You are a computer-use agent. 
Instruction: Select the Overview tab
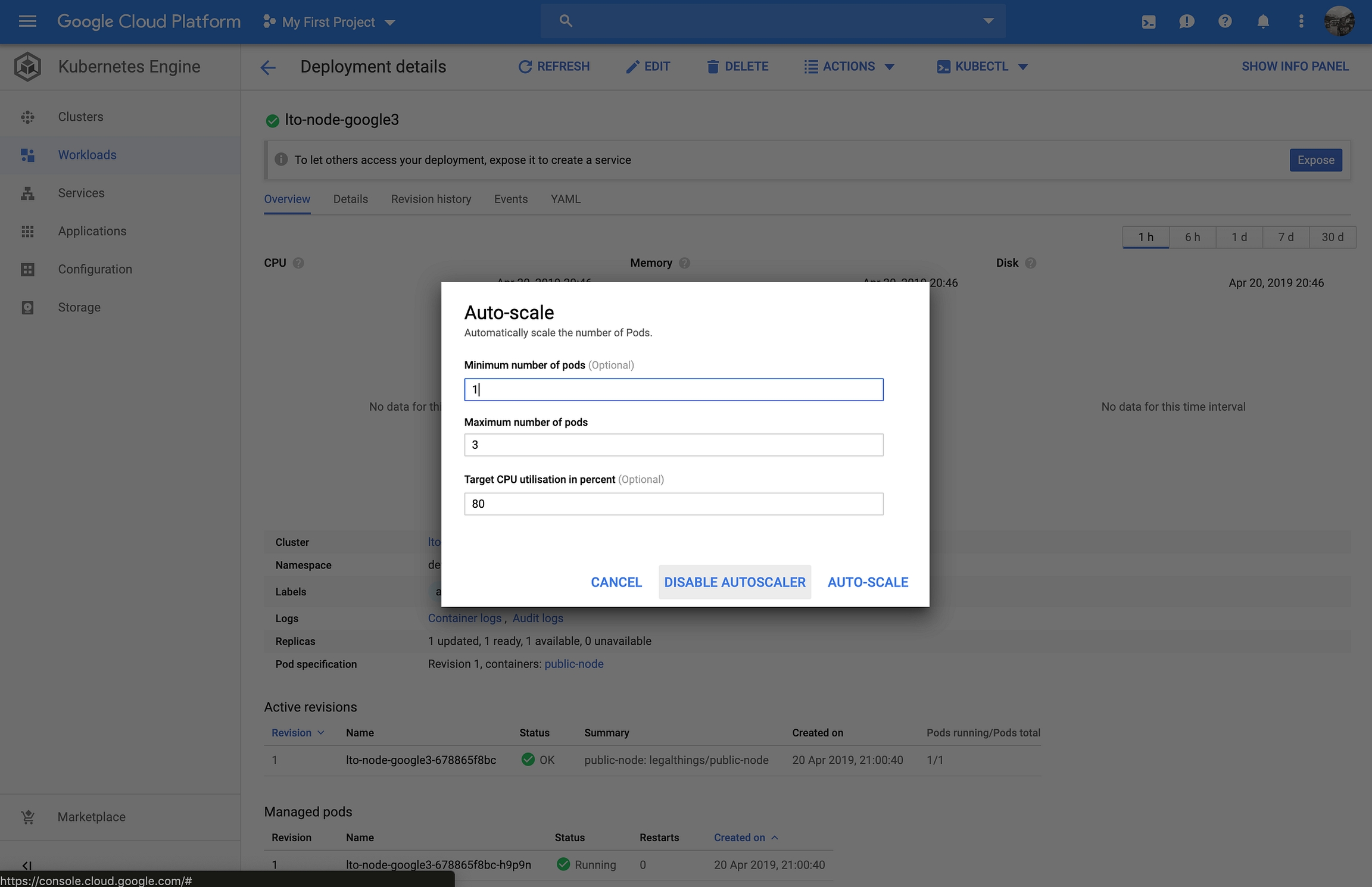coord(287,199)
